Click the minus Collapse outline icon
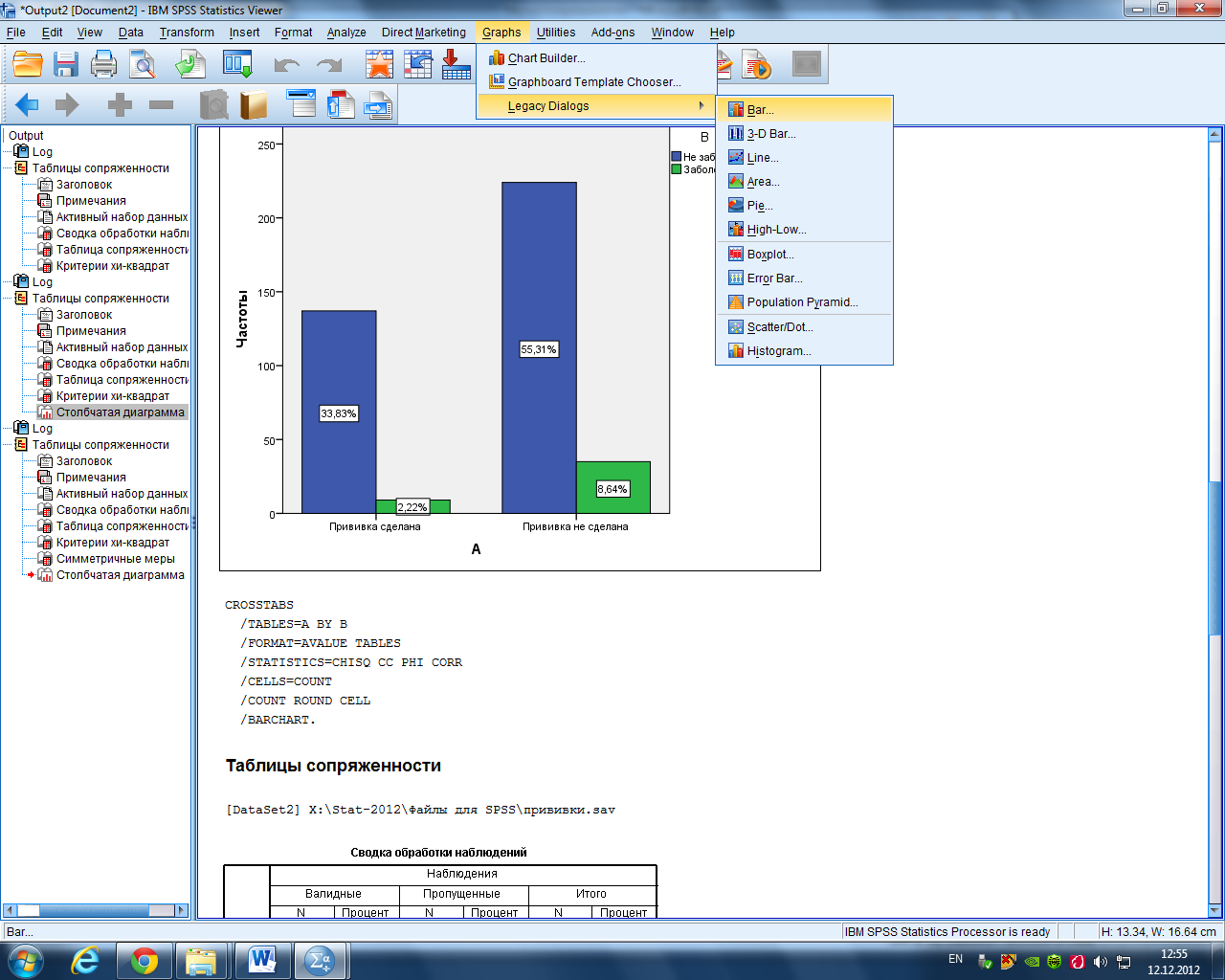 [x=162, y=104]
